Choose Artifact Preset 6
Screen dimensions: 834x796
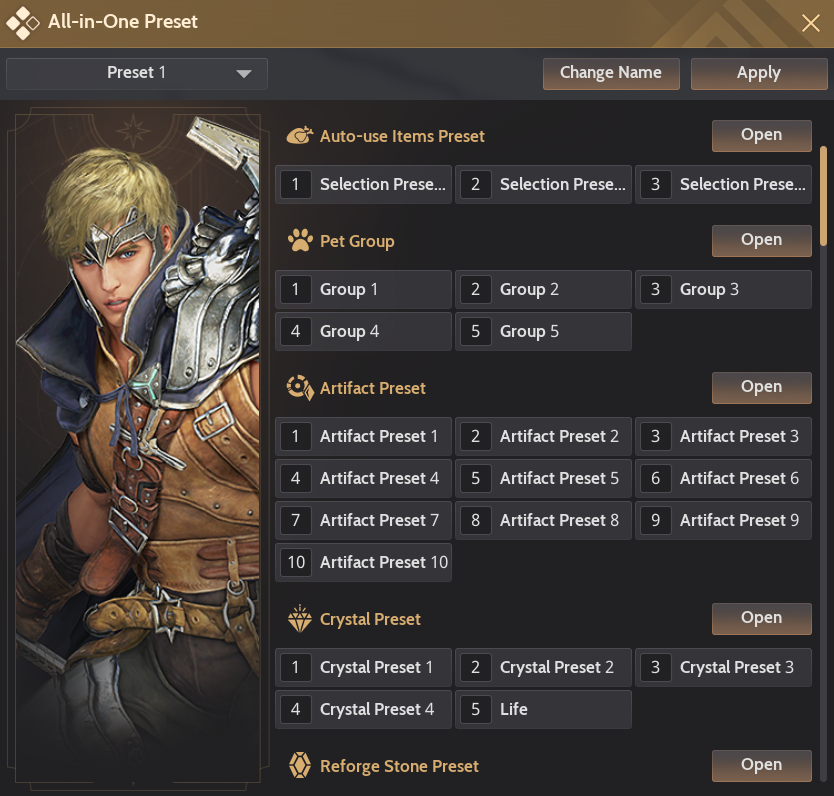coord(723,478)
